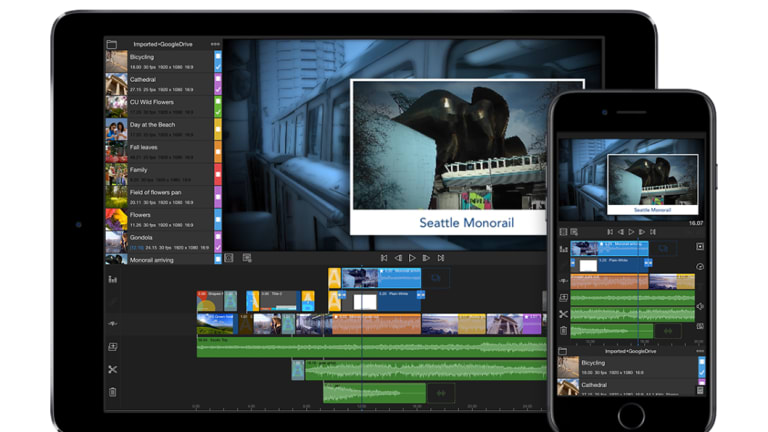
Task: Tap the layout icon below iPad preview
Action: pos(247,258)
